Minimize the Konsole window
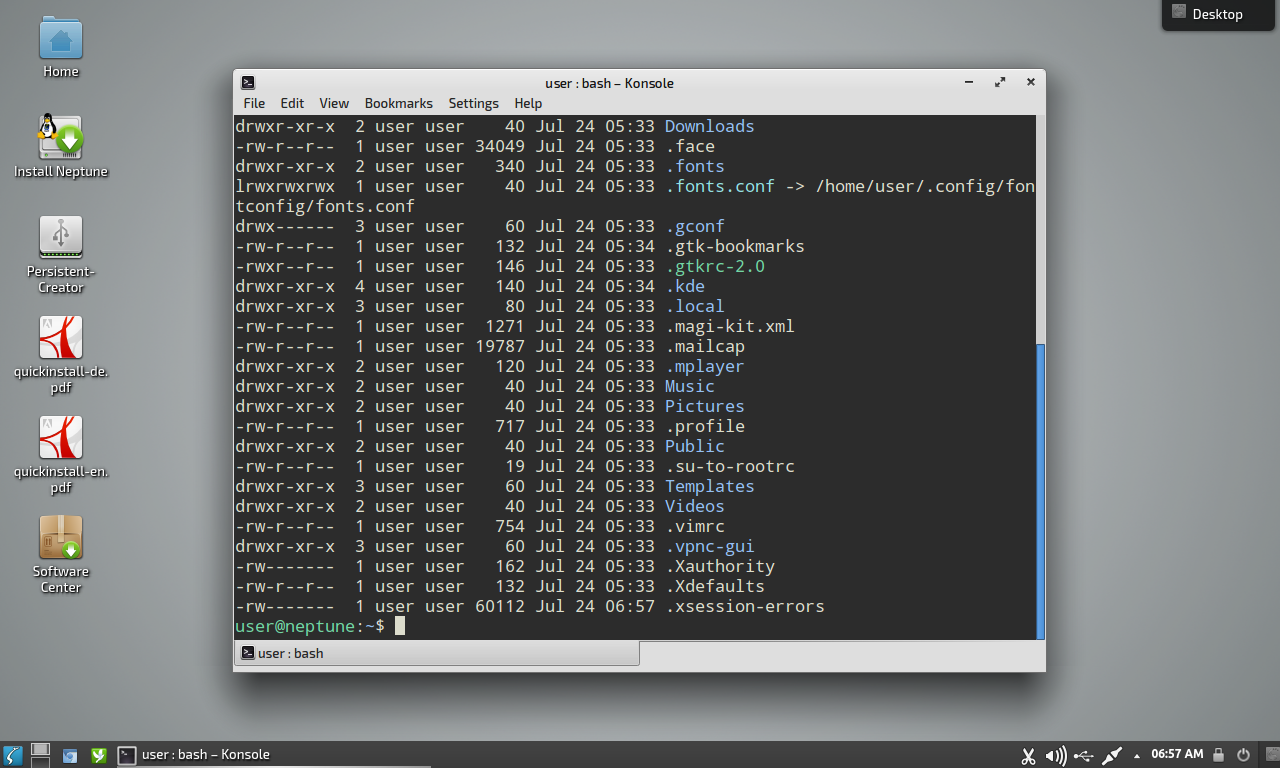1280x768 pixels. [968, 83]
